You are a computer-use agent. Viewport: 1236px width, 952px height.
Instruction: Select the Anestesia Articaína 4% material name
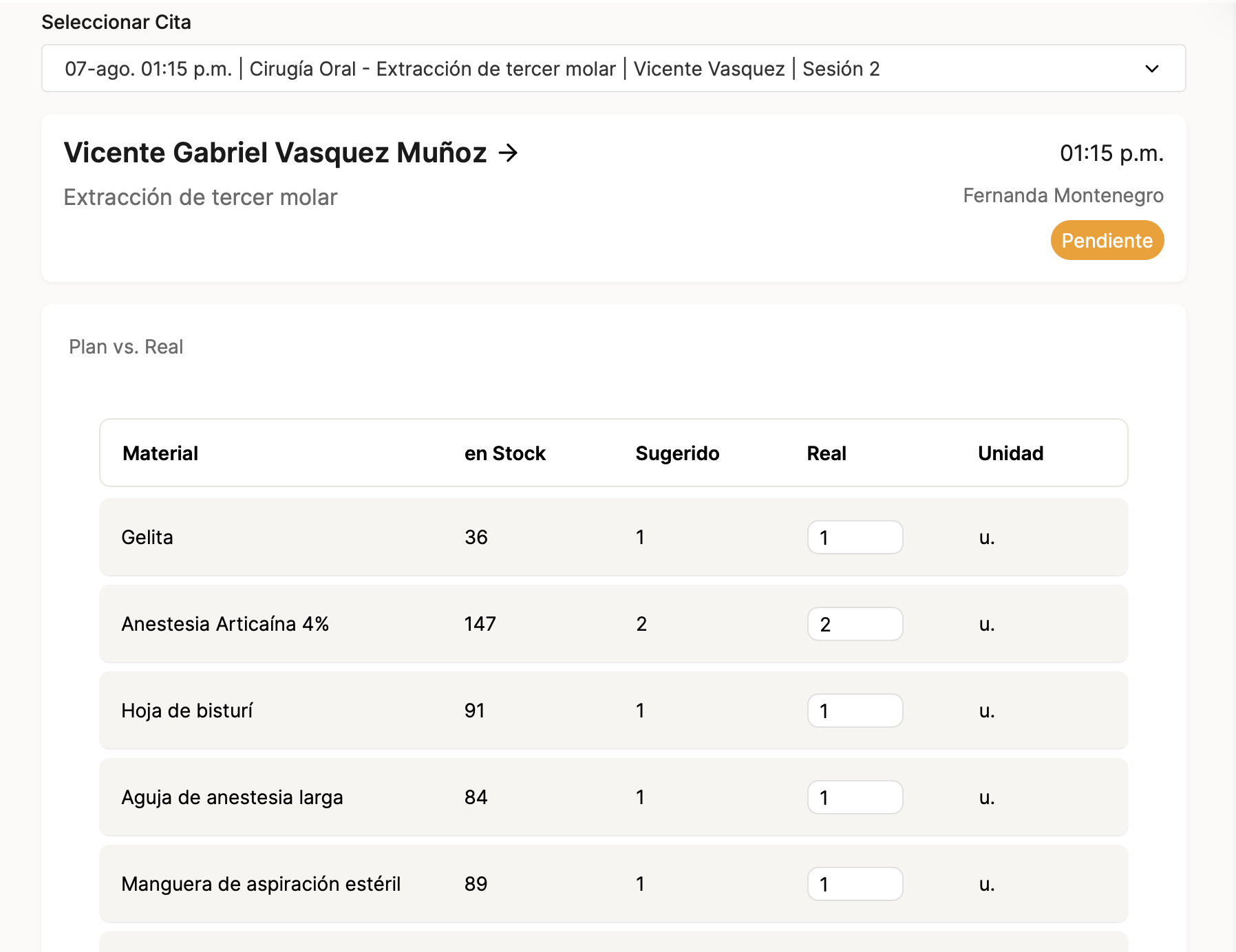click(225, 624)
